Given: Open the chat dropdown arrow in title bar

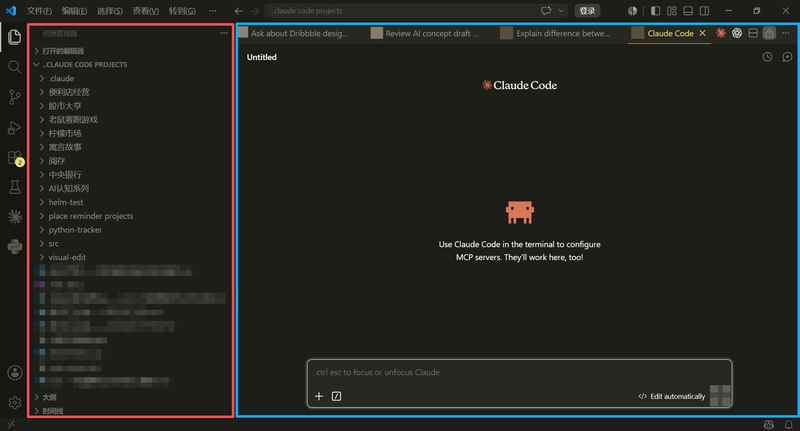Looking at the screenshot, I should (561, 11).
